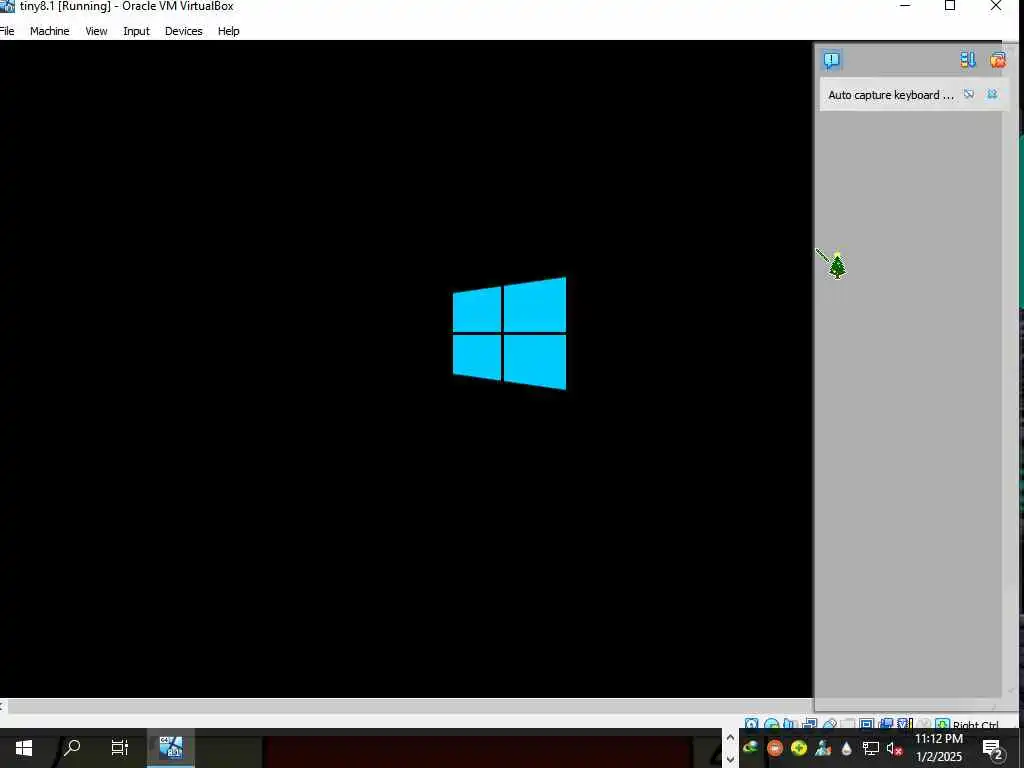Delete all finished notifications icon

click(x=997, y=60)
